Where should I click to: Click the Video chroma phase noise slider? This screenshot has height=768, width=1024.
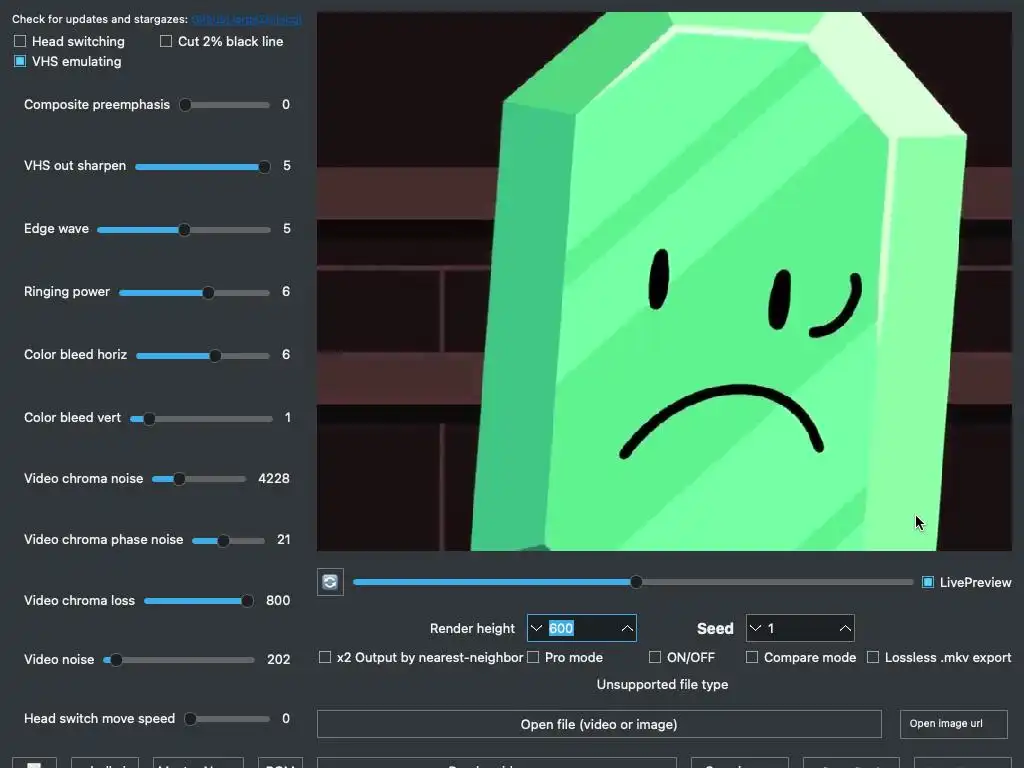point(229,541)
